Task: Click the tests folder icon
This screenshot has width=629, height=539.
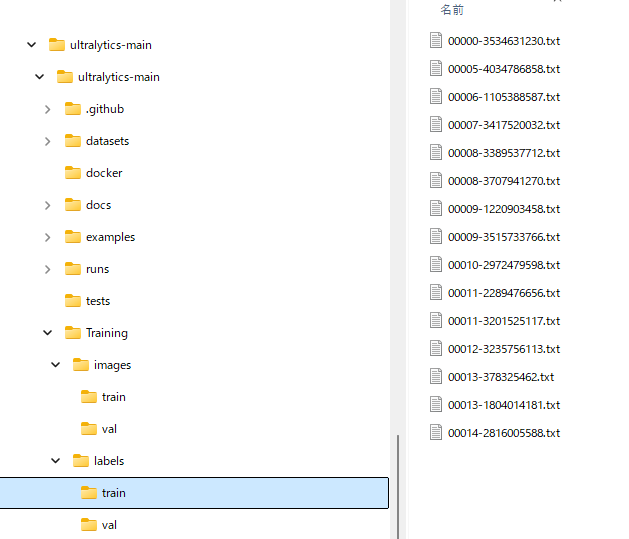Action: point(73,301)
